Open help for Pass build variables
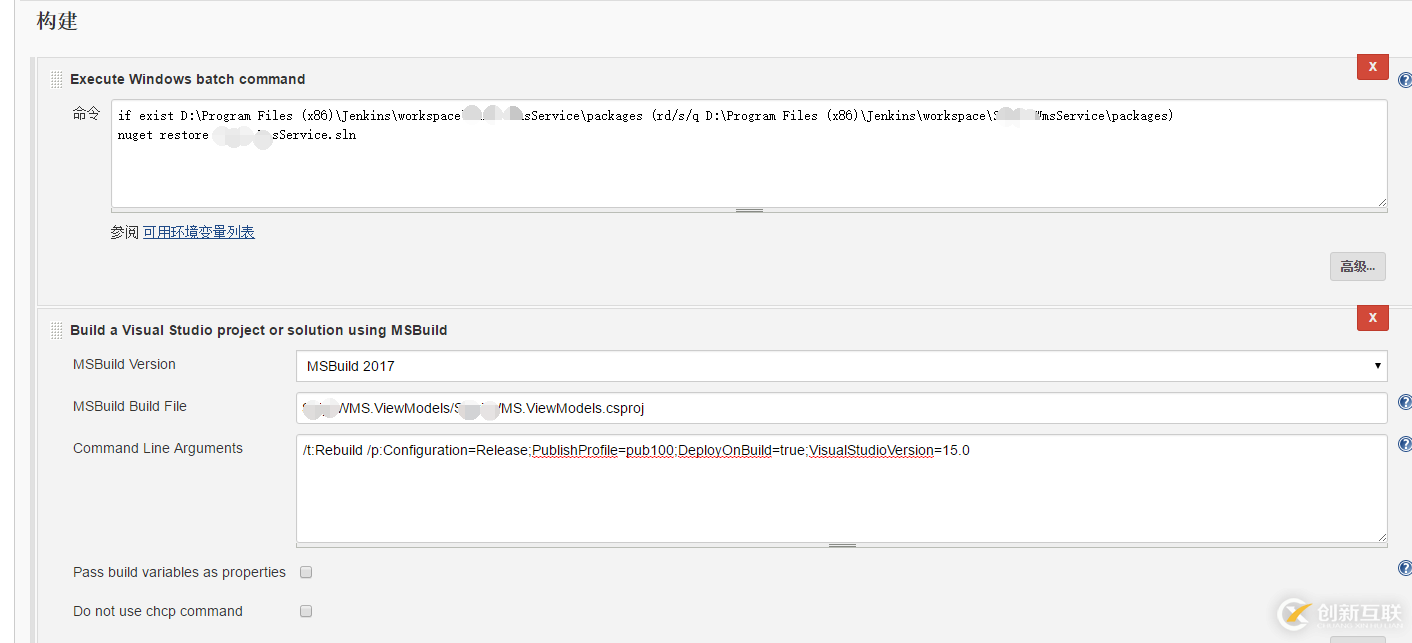 (x=1404, y=568)
